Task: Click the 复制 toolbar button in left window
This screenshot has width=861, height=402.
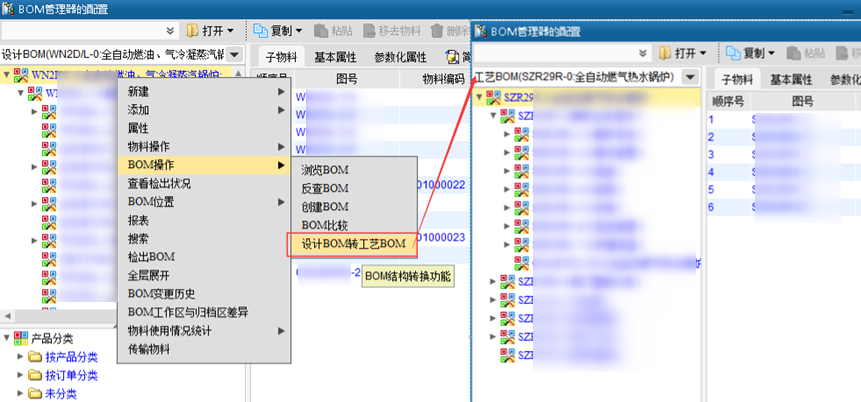Action: [x=277, y=31]
